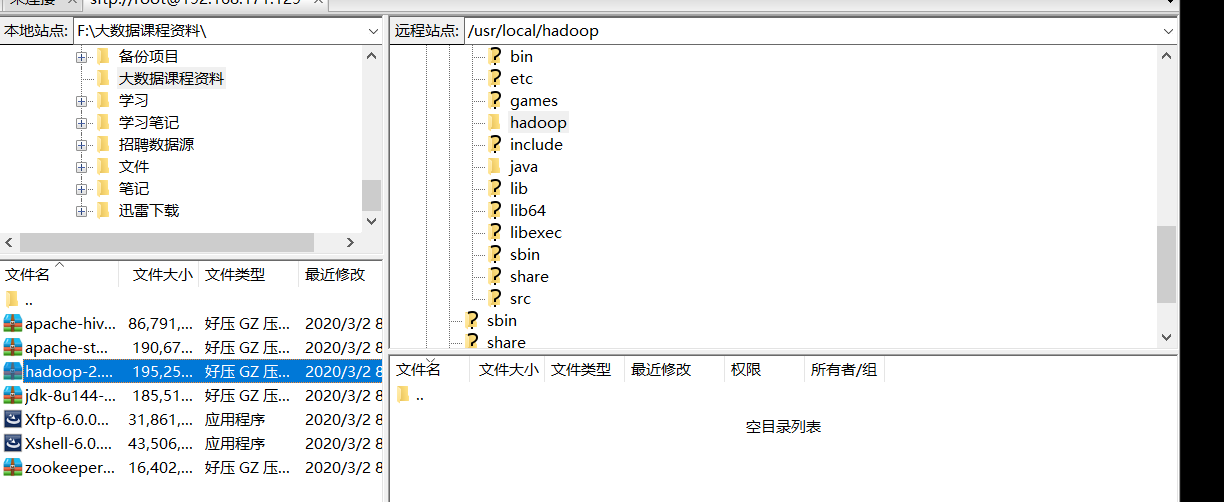This screenshot has height=502, width=1224.
Task: Select the apache-st archive file
Action: (191, 347)
